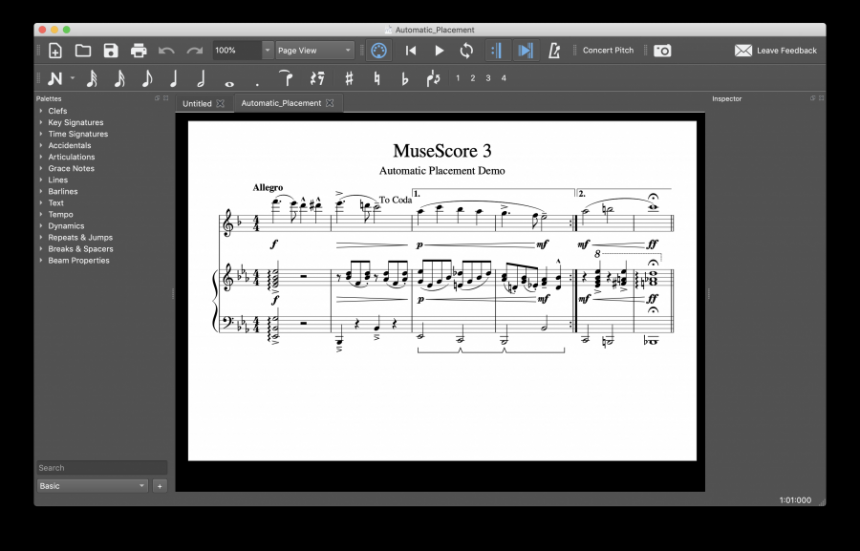Select voice 2

473,78
